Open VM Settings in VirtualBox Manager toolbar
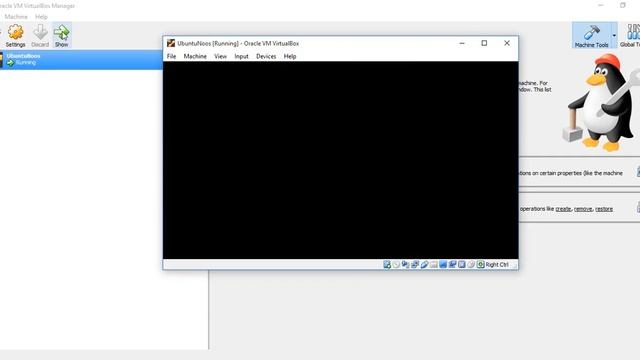Image resolution: width=640 pixels, height=360 pixels. (x=16, y=36)
